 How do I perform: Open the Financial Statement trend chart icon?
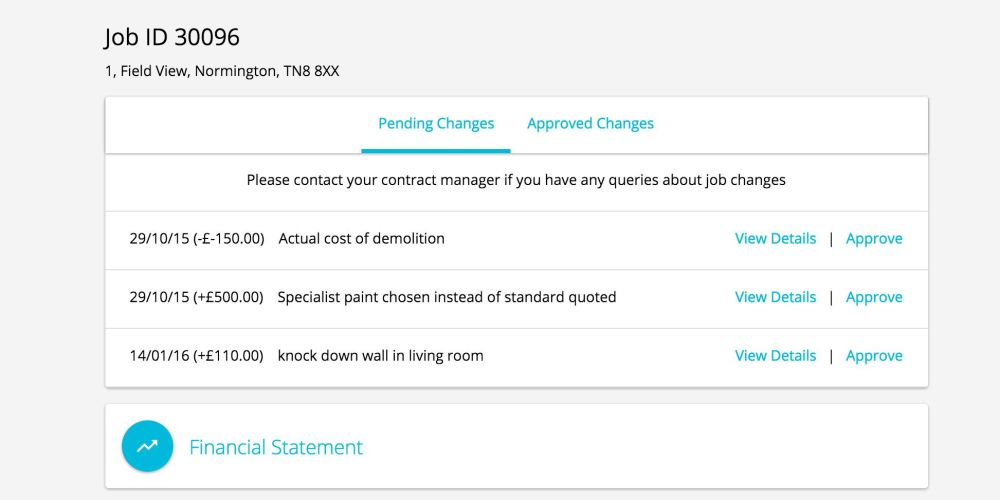click(147, 446)
